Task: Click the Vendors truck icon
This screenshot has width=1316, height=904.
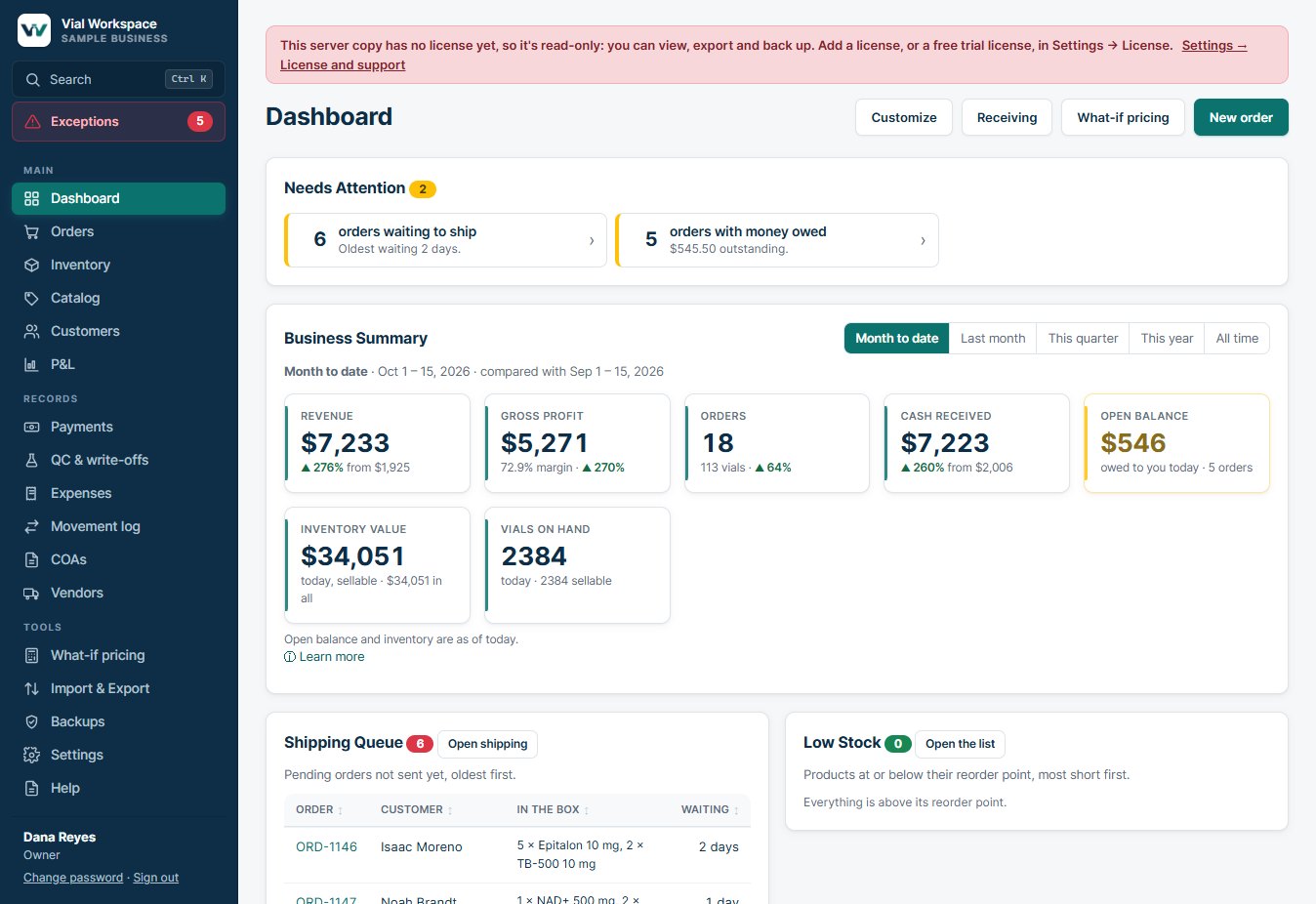Action: click(31, 593)
